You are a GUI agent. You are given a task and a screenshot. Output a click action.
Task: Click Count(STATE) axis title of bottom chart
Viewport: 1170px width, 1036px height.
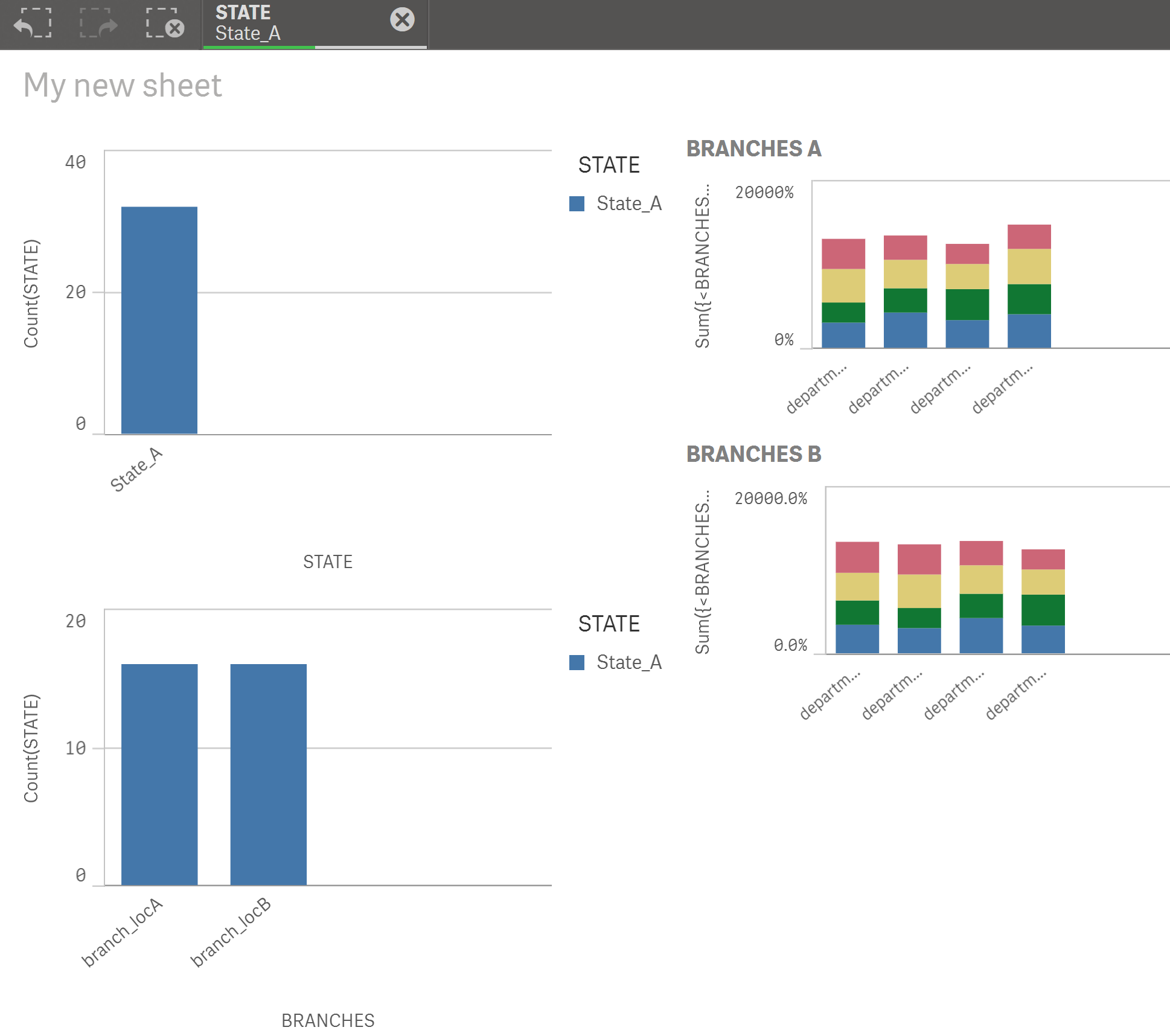point(31,749)
